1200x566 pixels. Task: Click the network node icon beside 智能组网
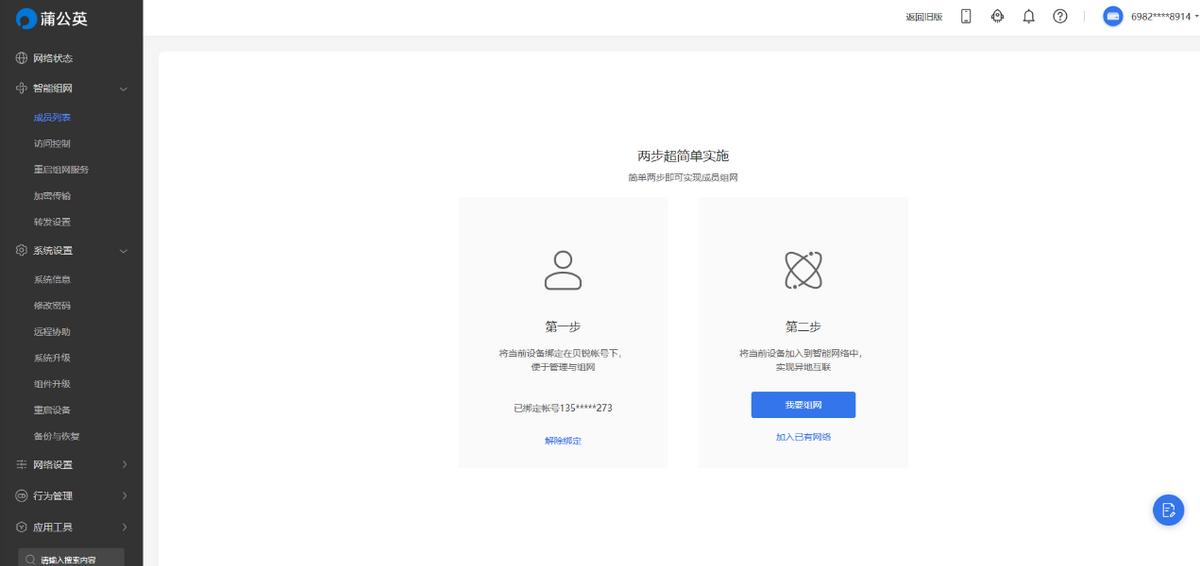pos(22,88)
